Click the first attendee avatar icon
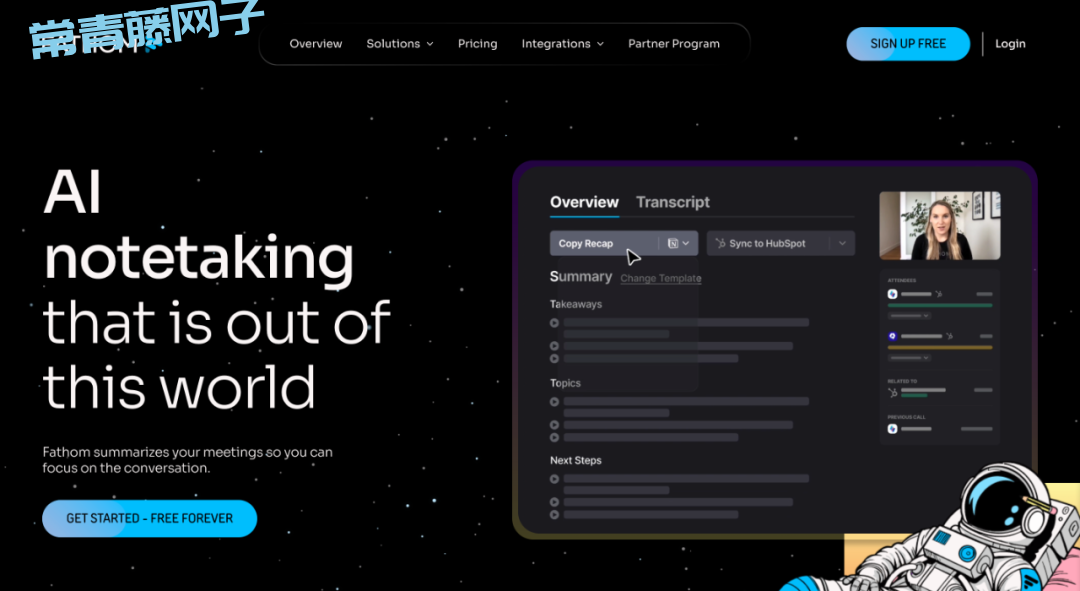This screenshot has height=591, width=1080. click(892, 294)
